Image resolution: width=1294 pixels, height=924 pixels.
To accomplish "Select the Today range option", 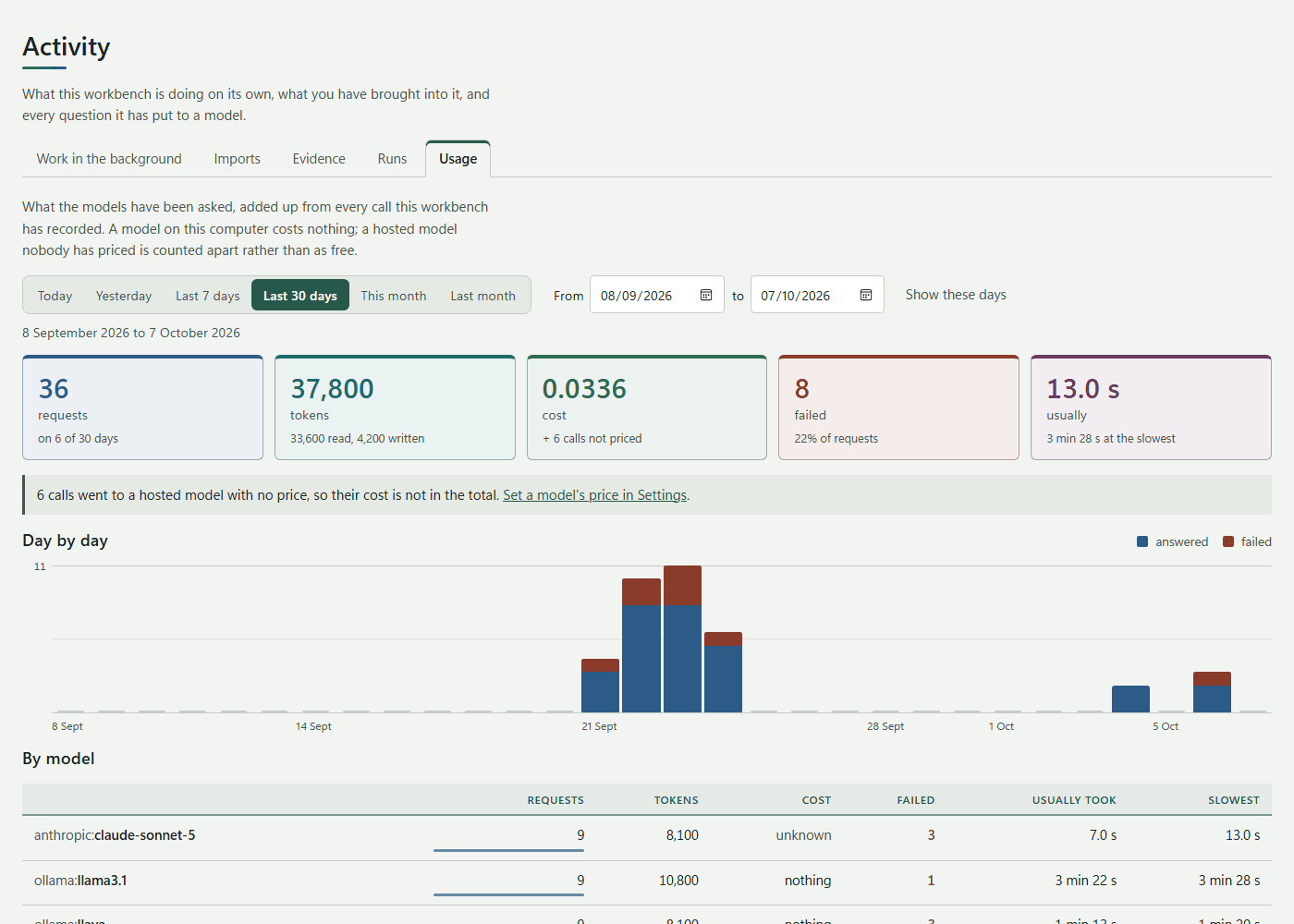I will click(55, 296).
